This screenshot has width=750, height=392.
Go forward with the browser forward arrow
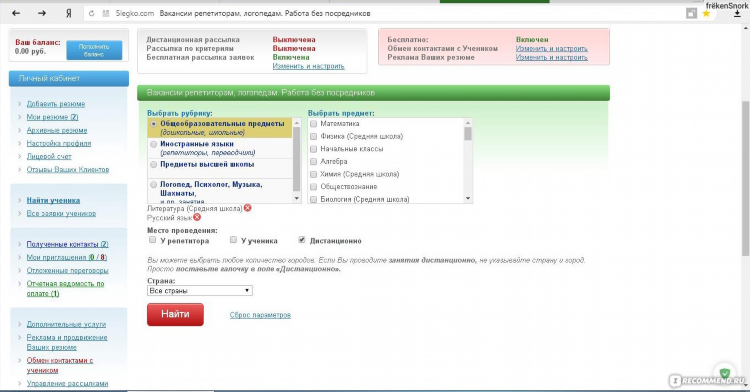tap(42, 13)
